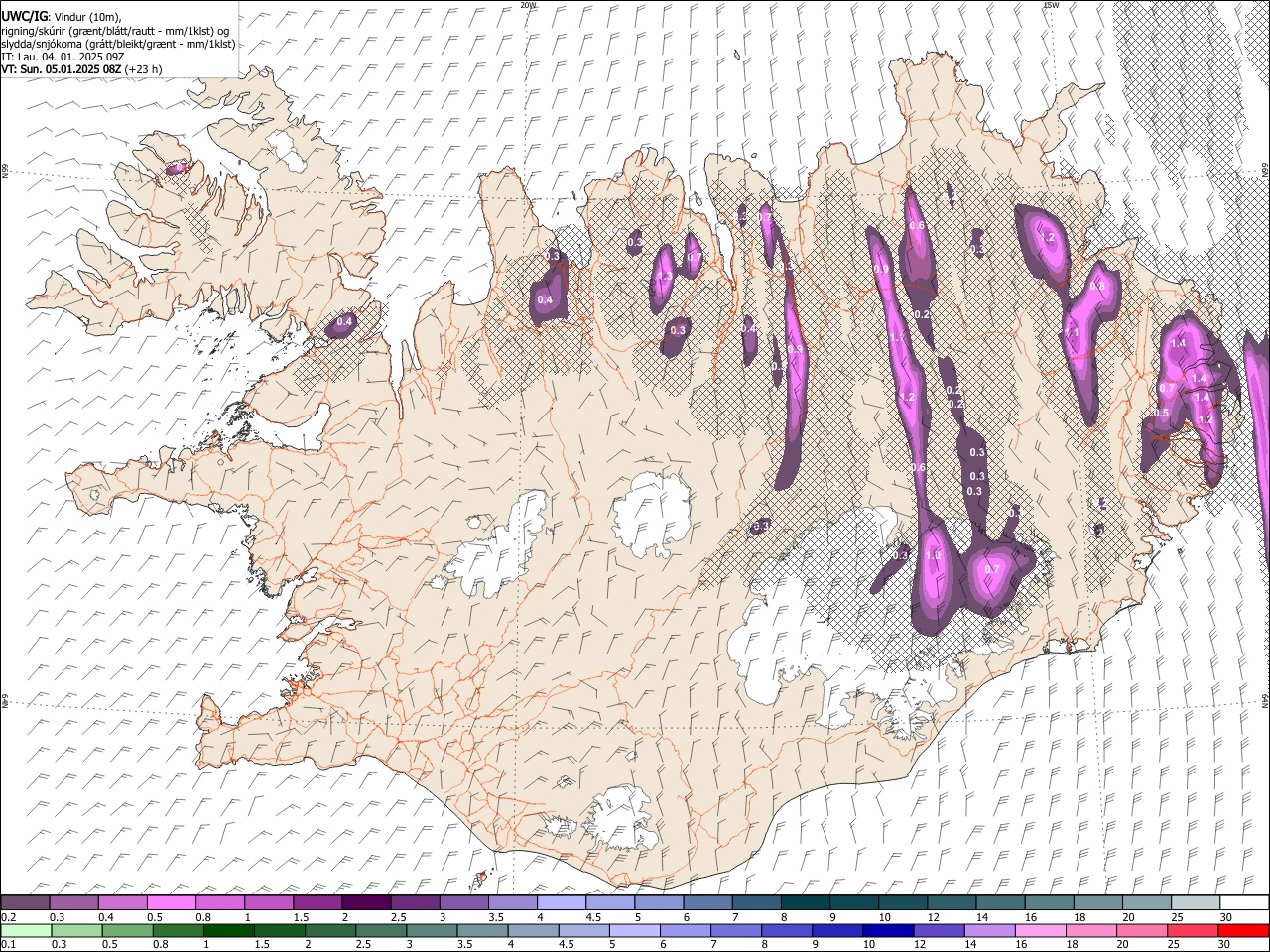Click the lower legend swatch between 10 and 12
The image size is (1270, 952).
pyautogui.click(x=889, y=930)
